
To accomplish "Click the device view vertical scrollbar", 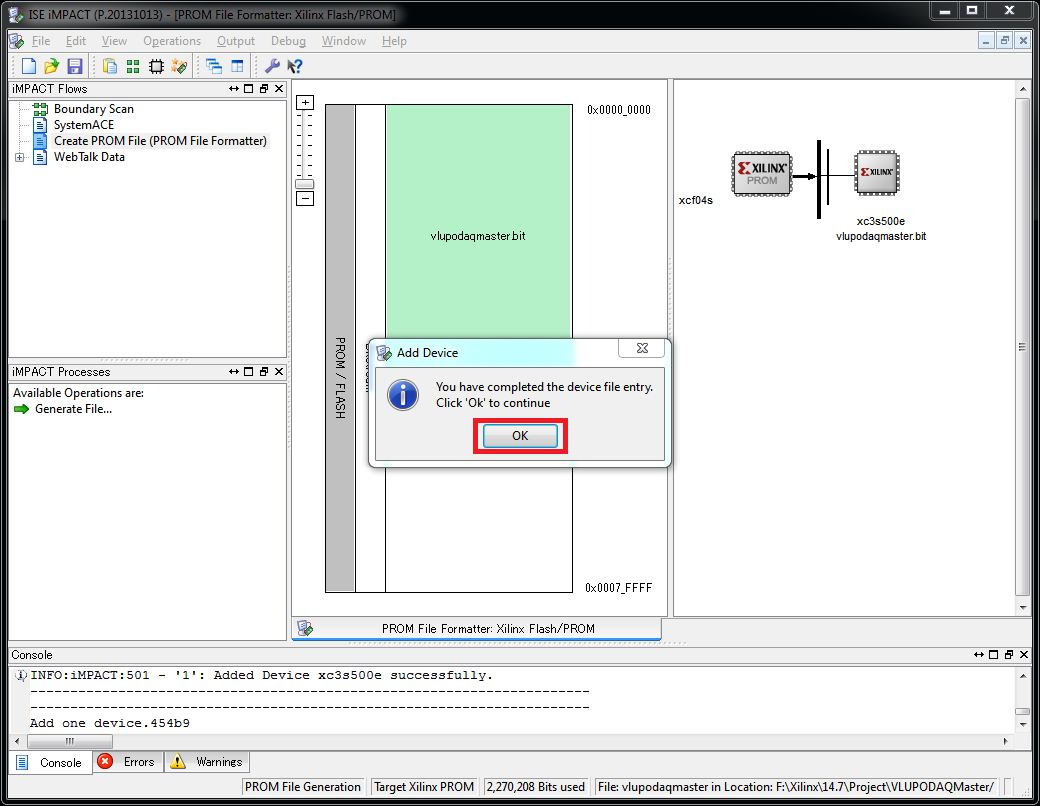I will coord(1022,346).
